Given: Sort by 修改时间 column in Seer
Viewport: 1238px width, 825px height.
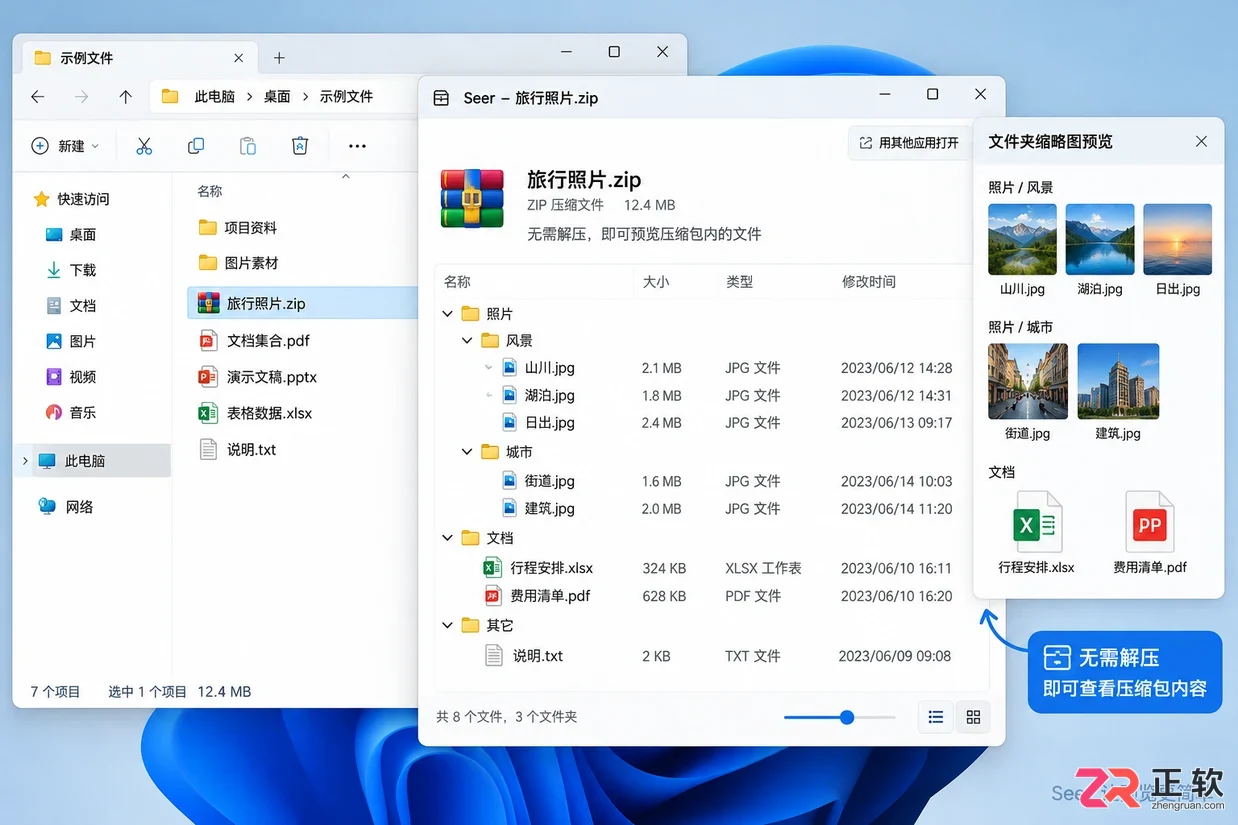Looking at the screenshot, I should 869,282.
